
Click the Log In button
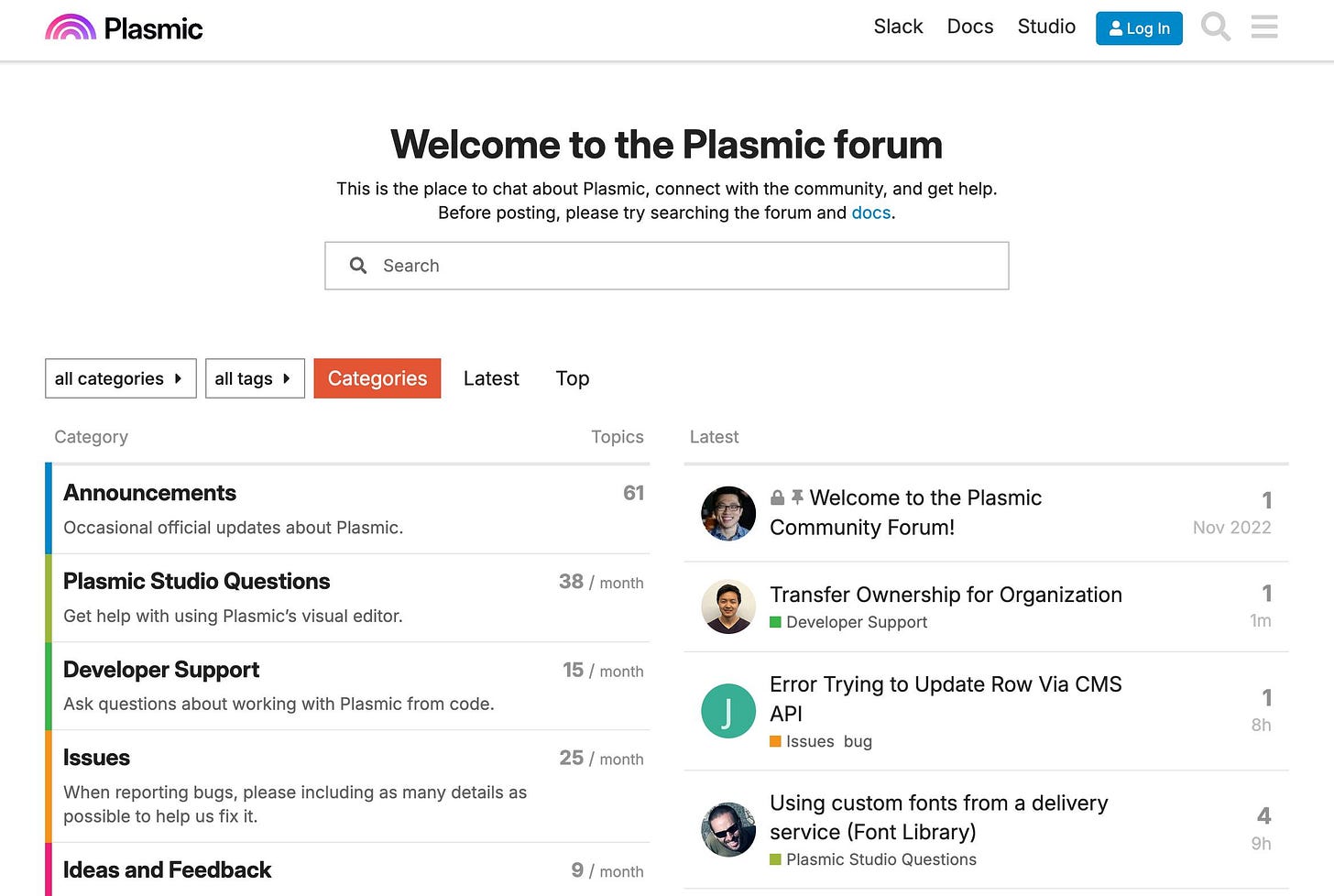click(x=1139, y=28)
